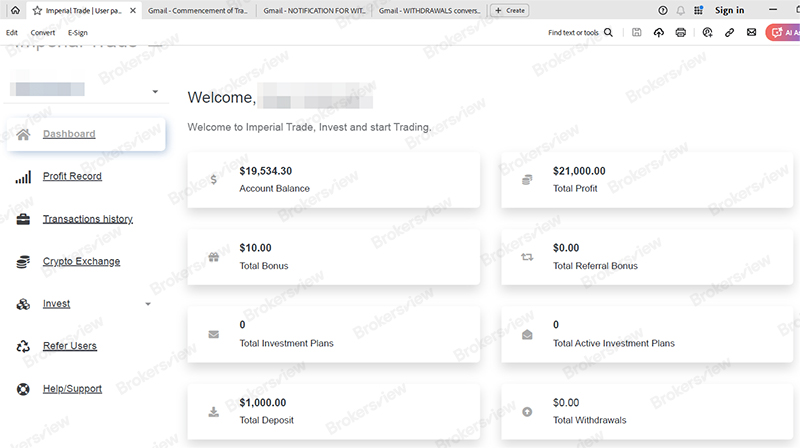This screenshot has width=800, height=448.
Task: Expand the user account dropdown arrow
Action: (x=155, y=92)
